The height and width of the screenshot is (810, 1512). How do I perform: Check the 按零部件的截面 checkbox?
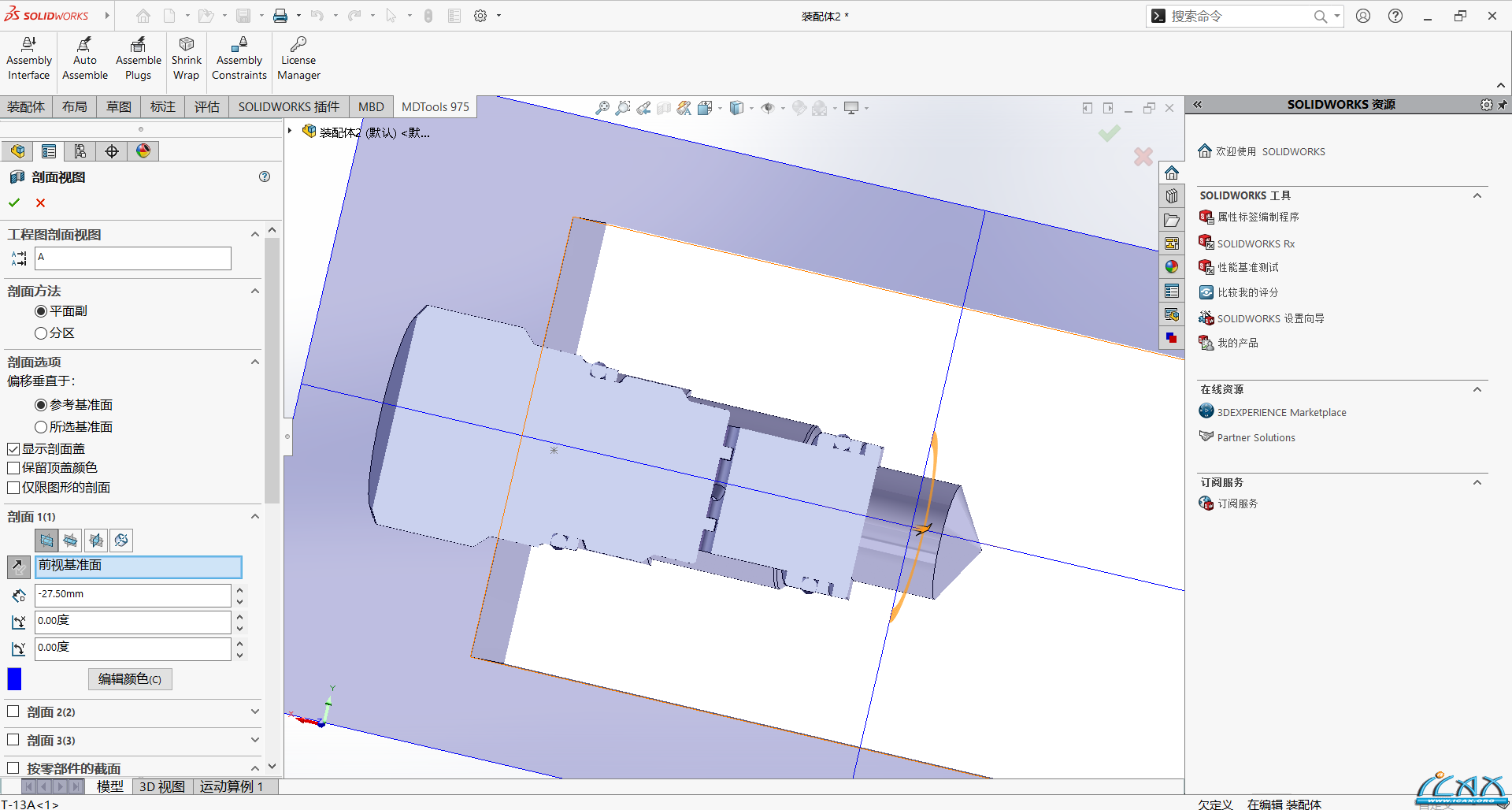point(13,767)
